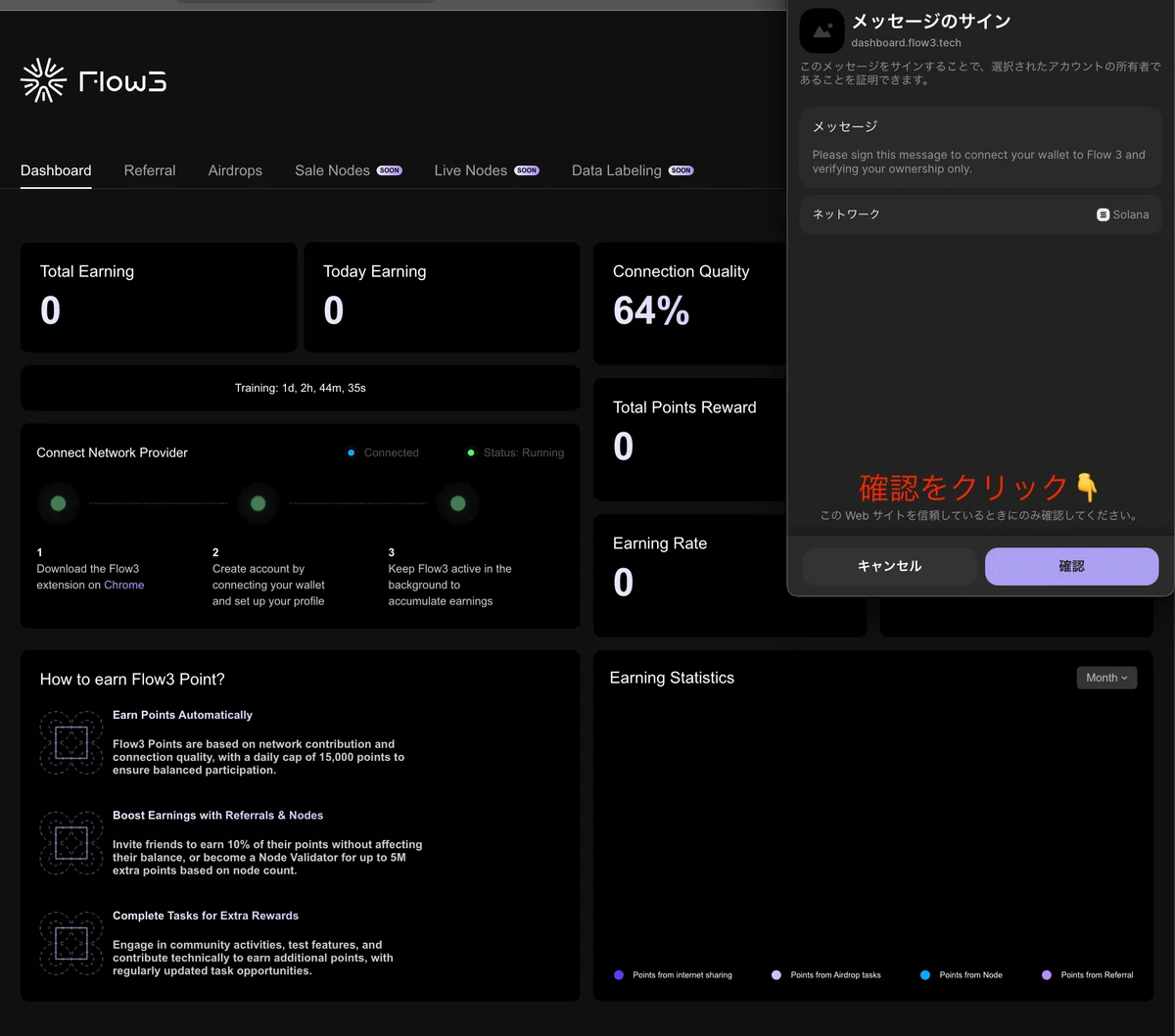
Task: Click the Complete Tasks for Extra Rewards icon
Action: (x=71, y=943)
